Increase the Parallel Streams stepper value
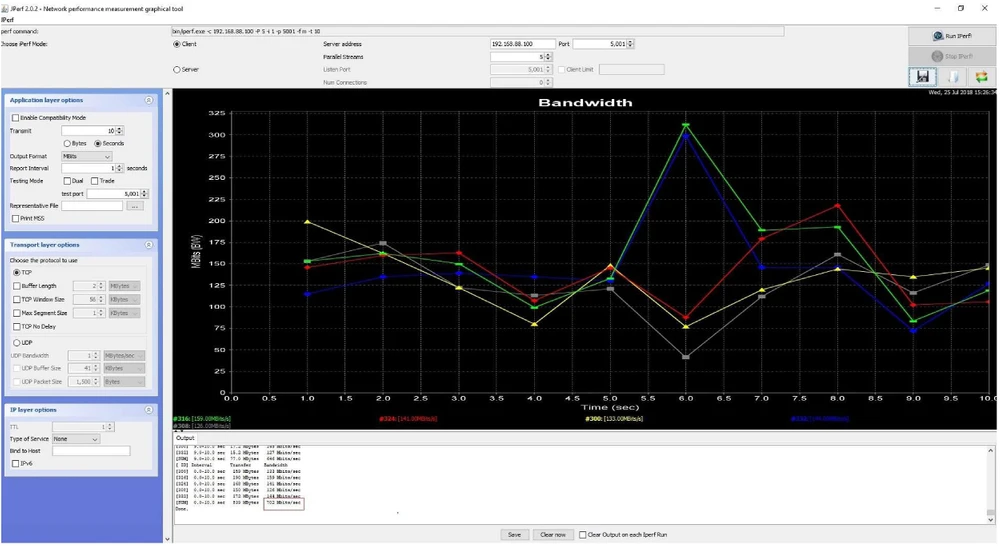1000x546 pixels. [x=547, y=55]
